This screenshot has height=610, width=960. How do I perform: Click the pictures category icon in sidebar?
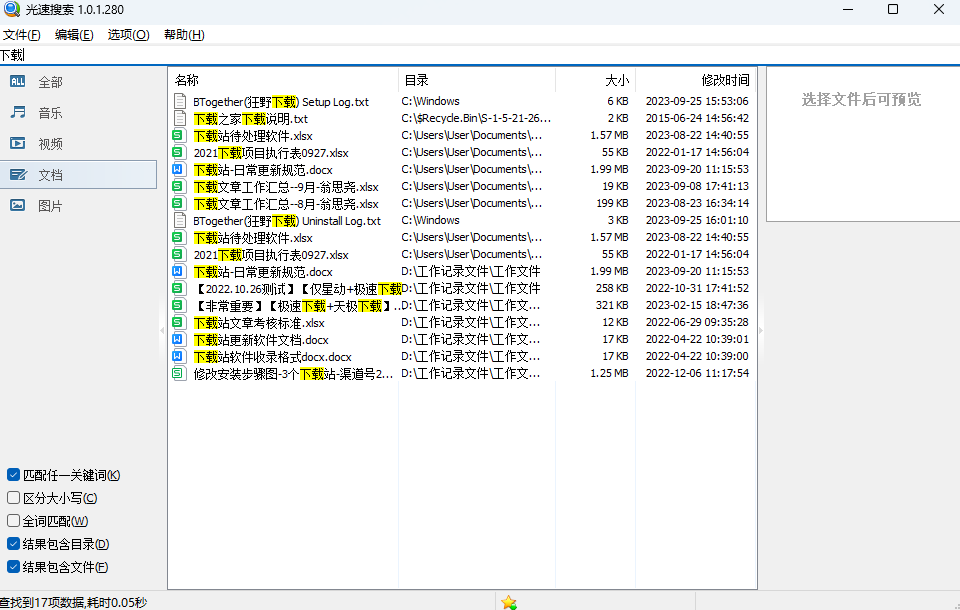[18, 206]
